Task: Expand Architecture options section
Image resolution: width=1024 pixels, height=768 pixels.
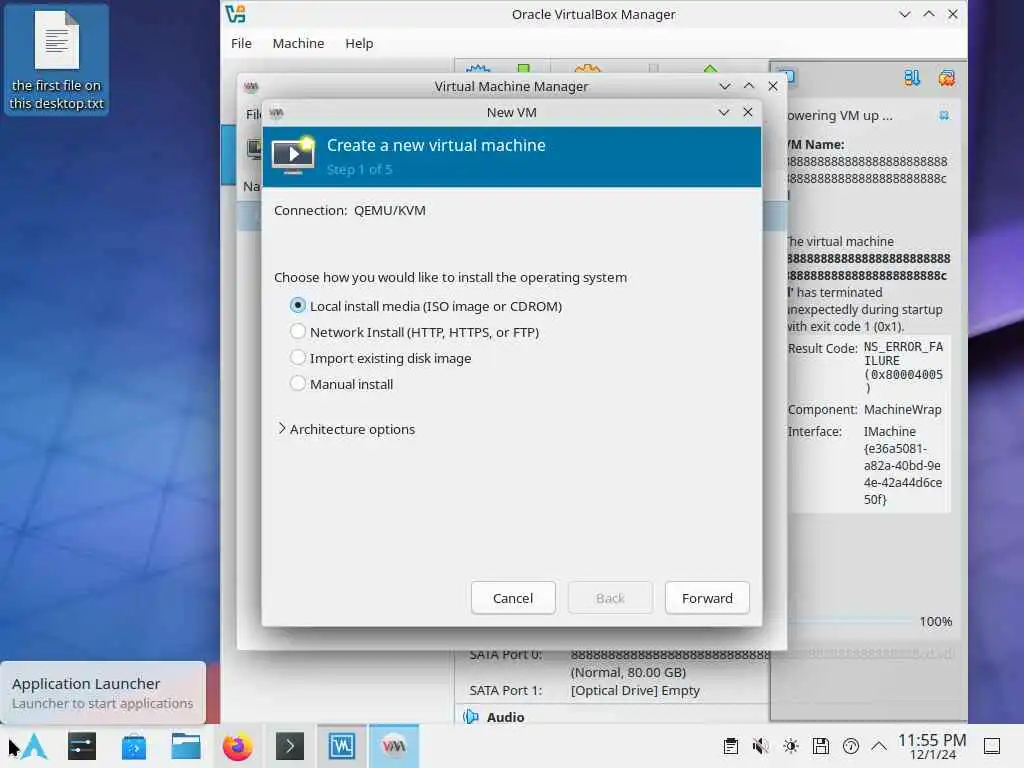Action: 346,429
